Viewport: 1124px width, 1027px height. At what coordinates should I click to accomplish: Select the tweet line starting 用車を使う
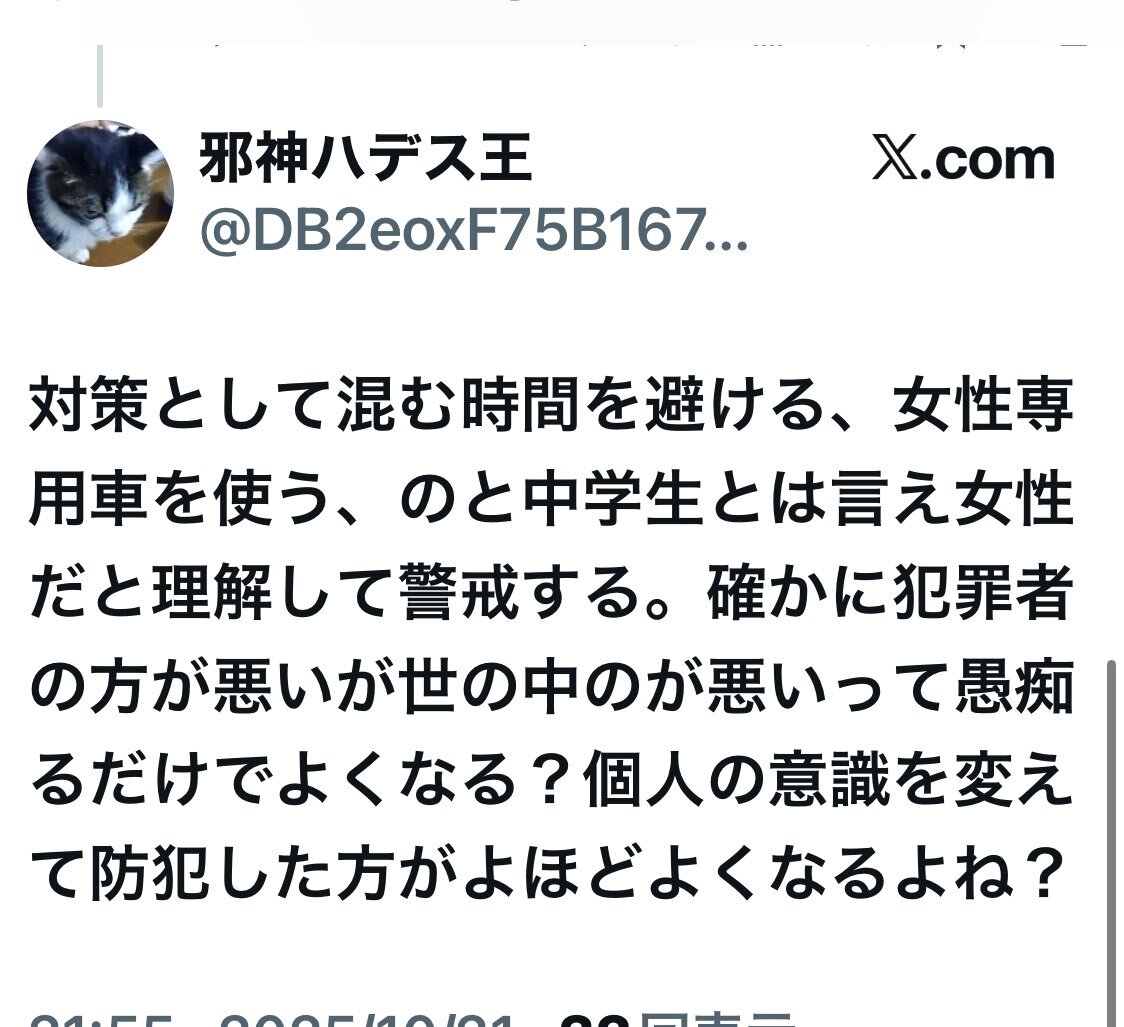pyautogui.click(x=551, y=499)
